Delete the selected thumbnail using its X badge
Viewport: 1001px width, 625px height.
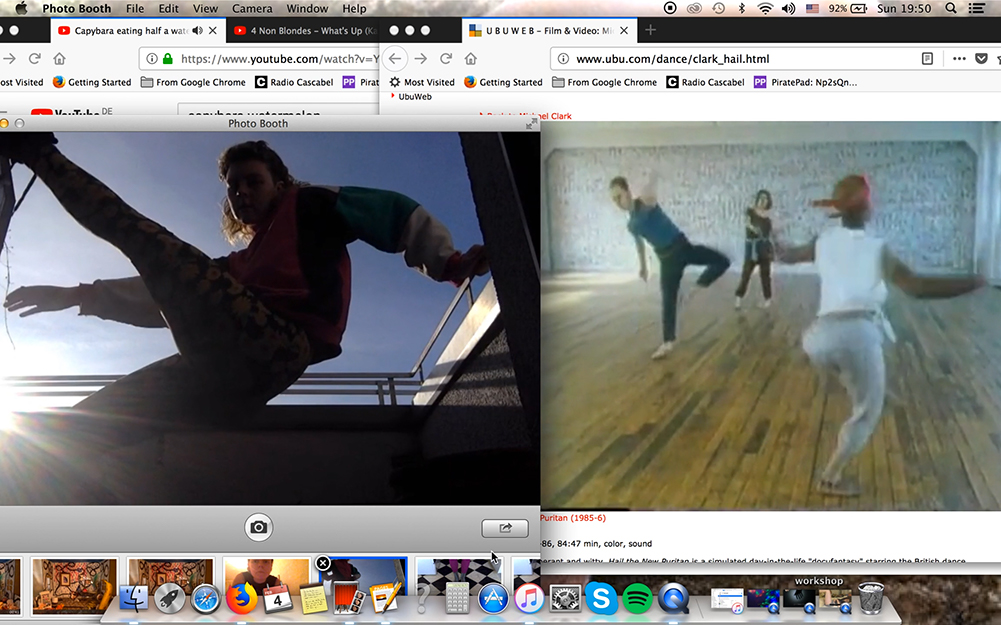tap(323, 563)
